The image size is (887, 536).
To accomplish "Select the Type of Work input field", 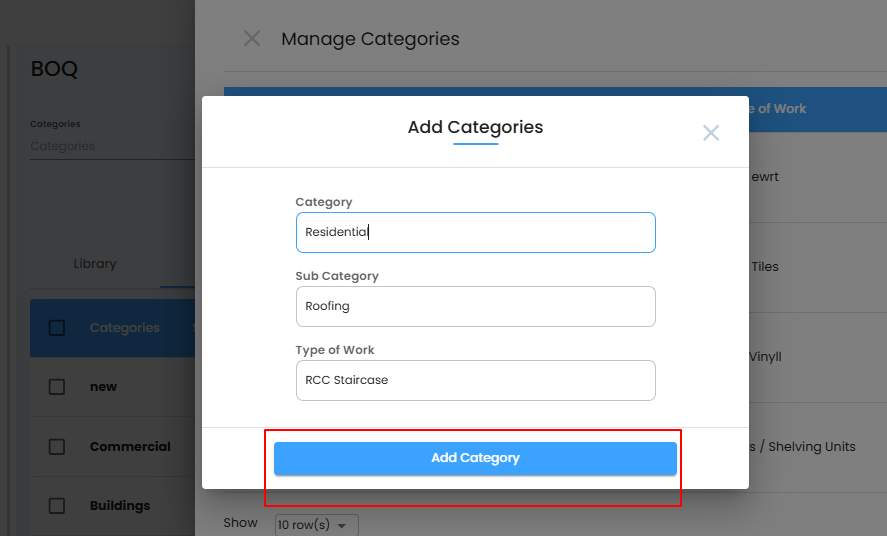I will tap(475, 380).
